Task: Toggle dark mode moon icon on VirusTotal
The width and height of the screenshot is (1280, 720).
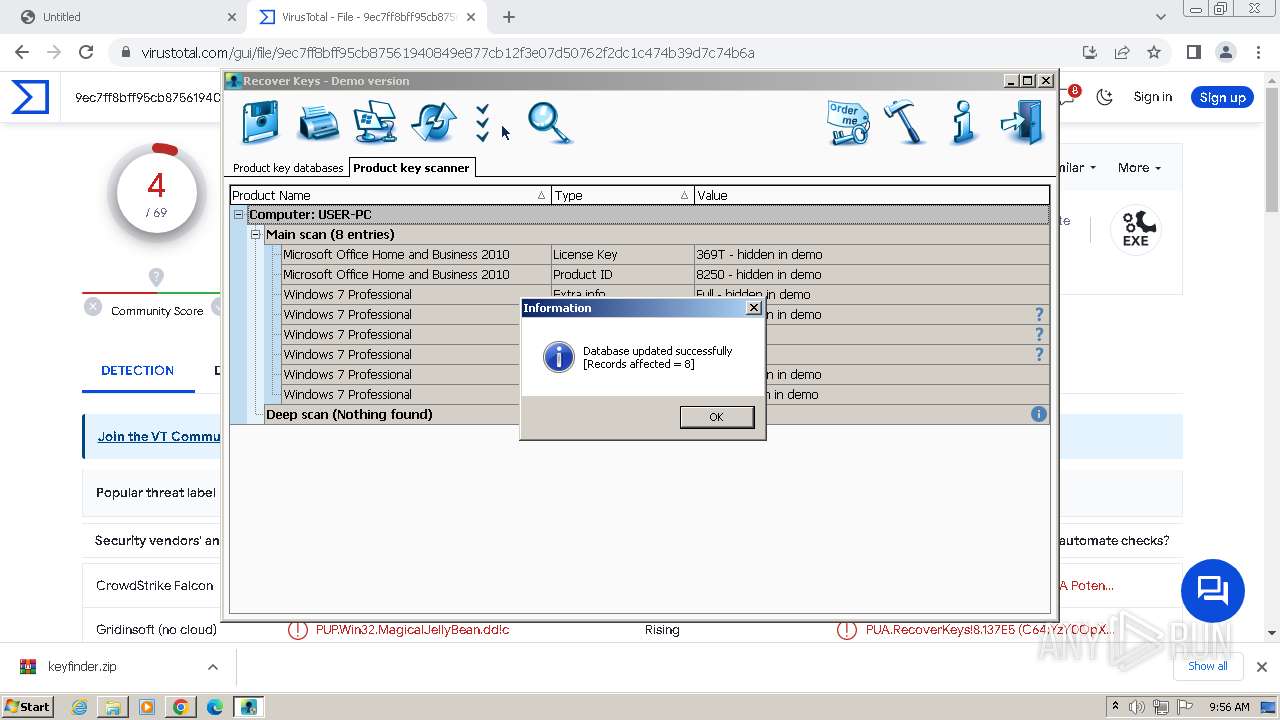Action: click(x=1105, y=97)
